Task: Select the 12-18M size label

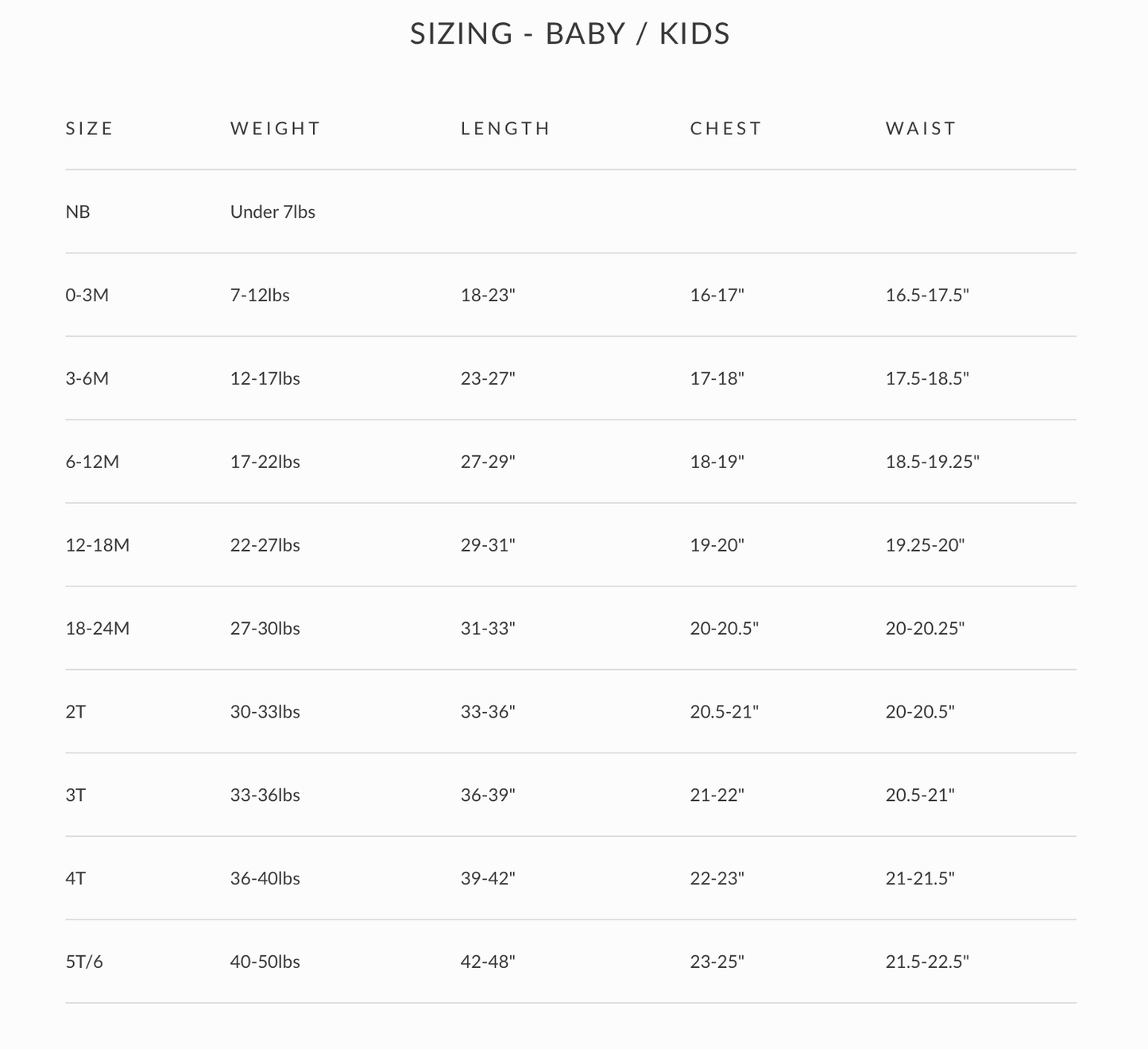Action: click(98, 546)
